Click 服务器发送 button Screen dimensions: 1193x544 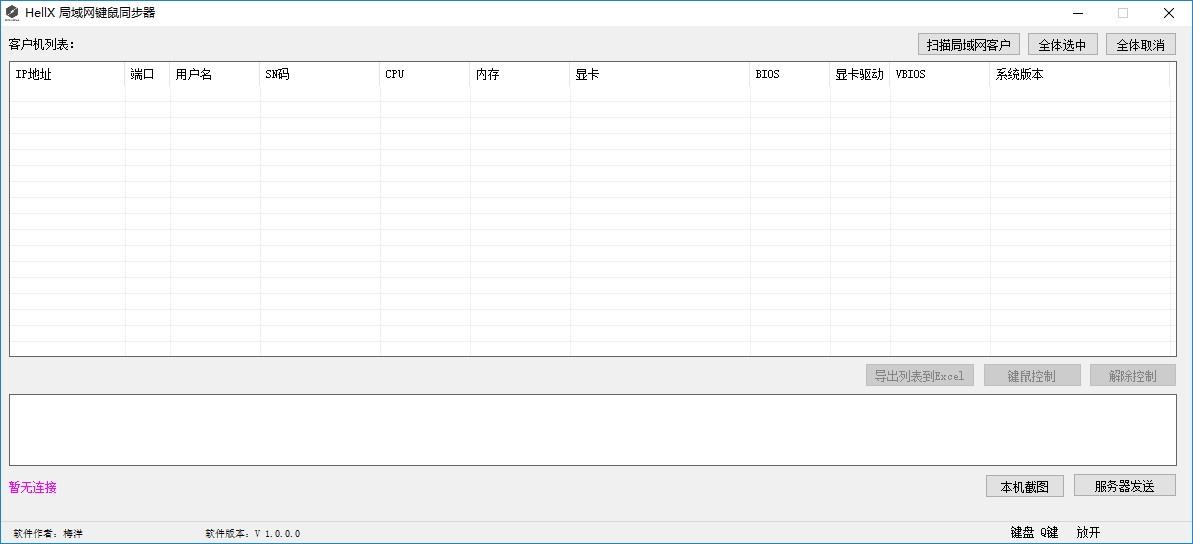point(1125,485)
